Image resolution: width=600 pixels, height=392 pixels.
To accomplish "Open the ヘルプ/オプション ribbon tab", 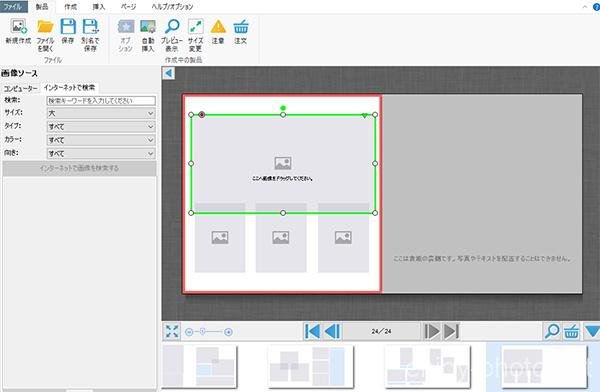I will click(172, 7).
